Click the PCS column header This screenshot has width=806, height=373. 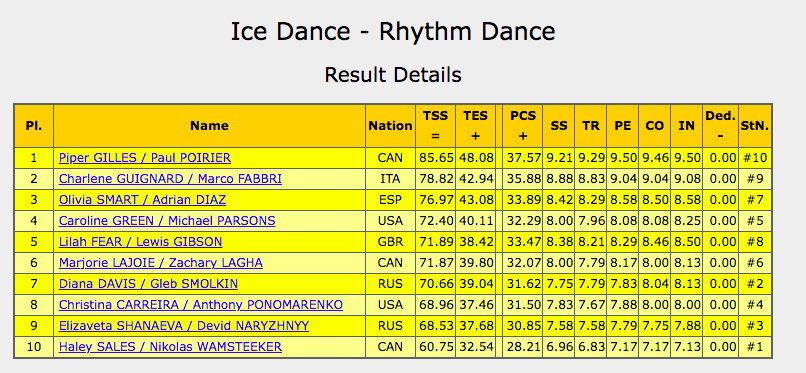(x=523, y=126)
